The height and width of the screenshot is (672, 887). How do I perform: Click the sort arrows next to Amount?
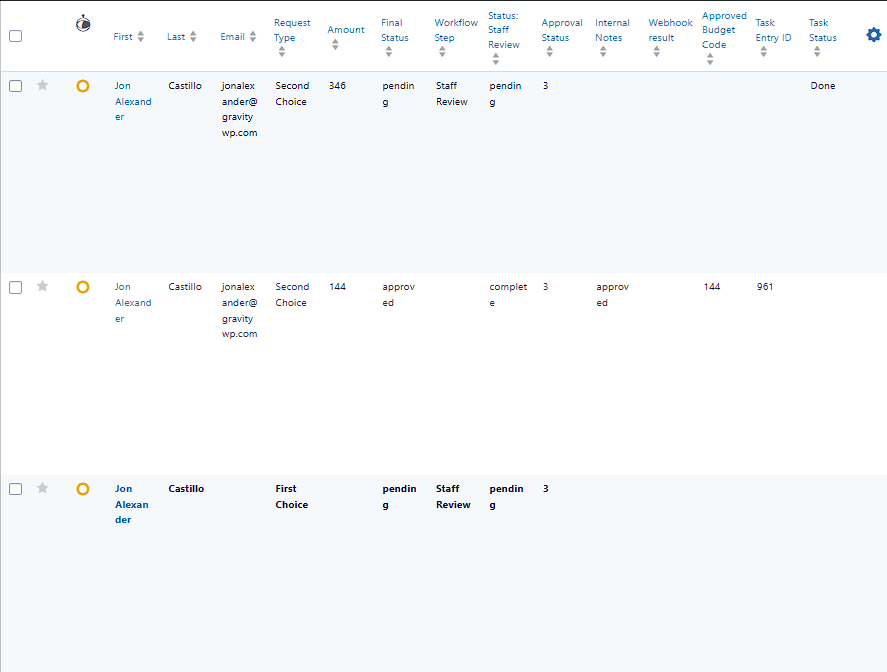tap(335, 43)
